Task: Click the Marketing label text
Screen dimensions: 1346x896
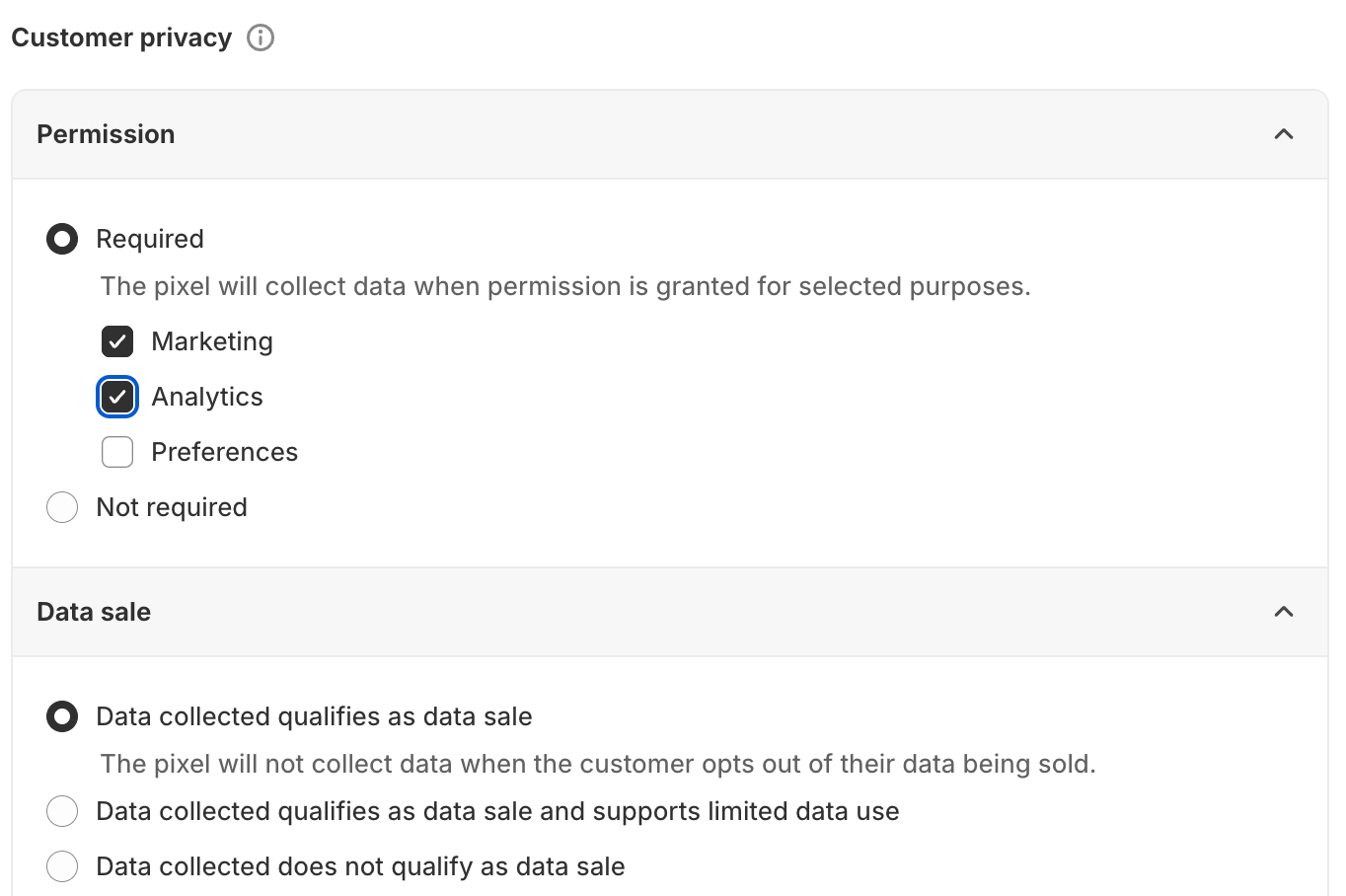Action: point(212,341)
